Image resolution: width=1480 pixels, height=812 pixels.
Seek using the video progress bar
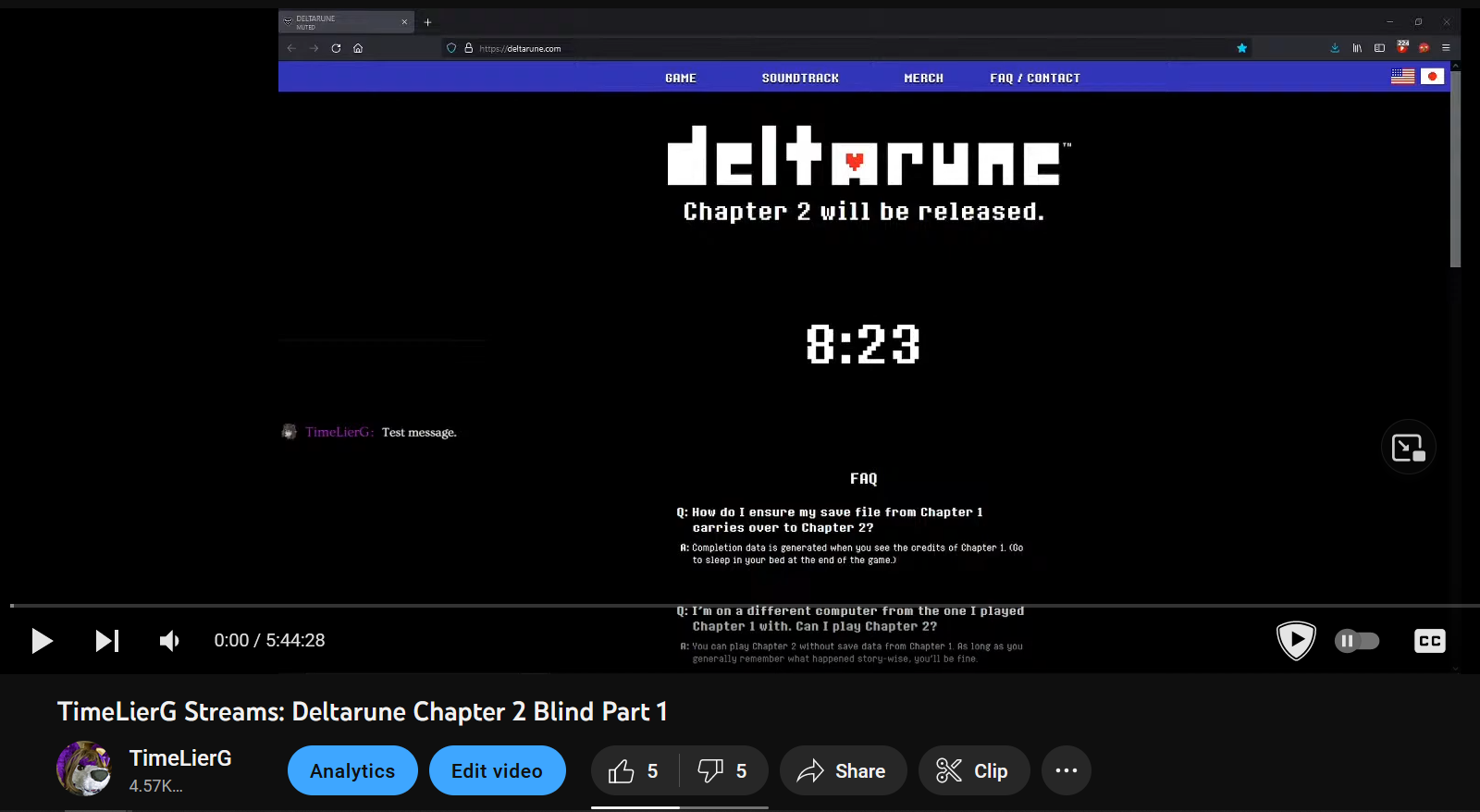(740, 606)
